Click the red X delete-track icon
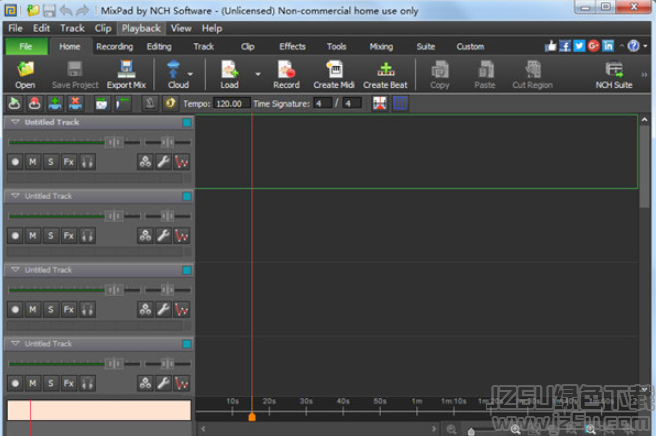This screenshot has width=656, height=436. click(x=75, y=103)
